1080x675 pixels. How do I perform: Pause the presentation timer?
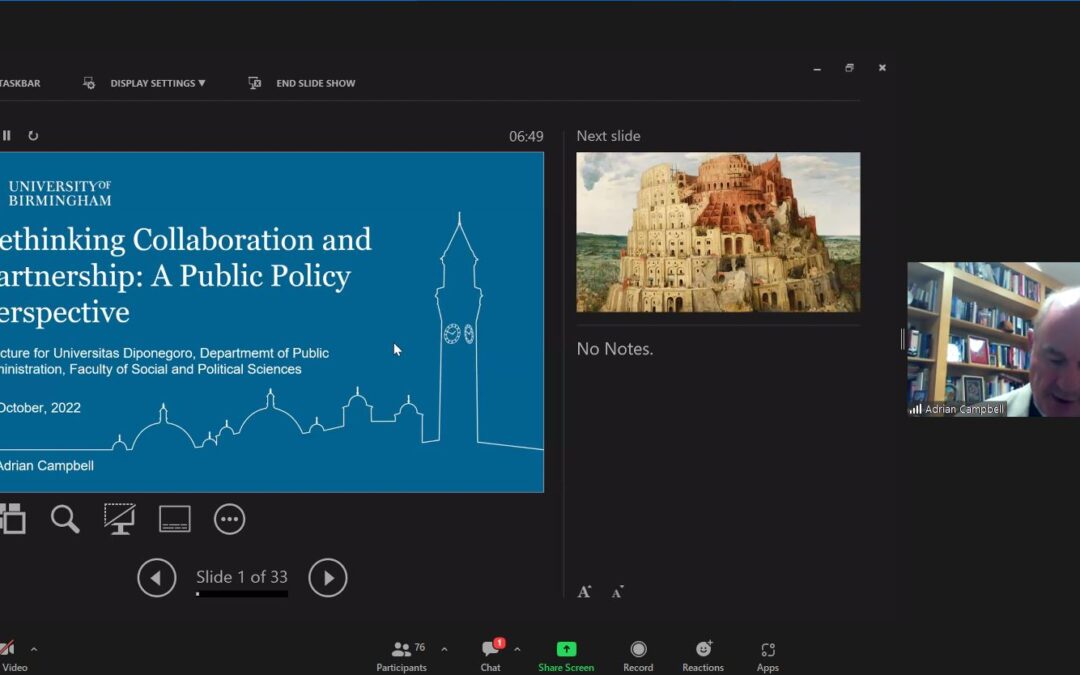point(6,136)
